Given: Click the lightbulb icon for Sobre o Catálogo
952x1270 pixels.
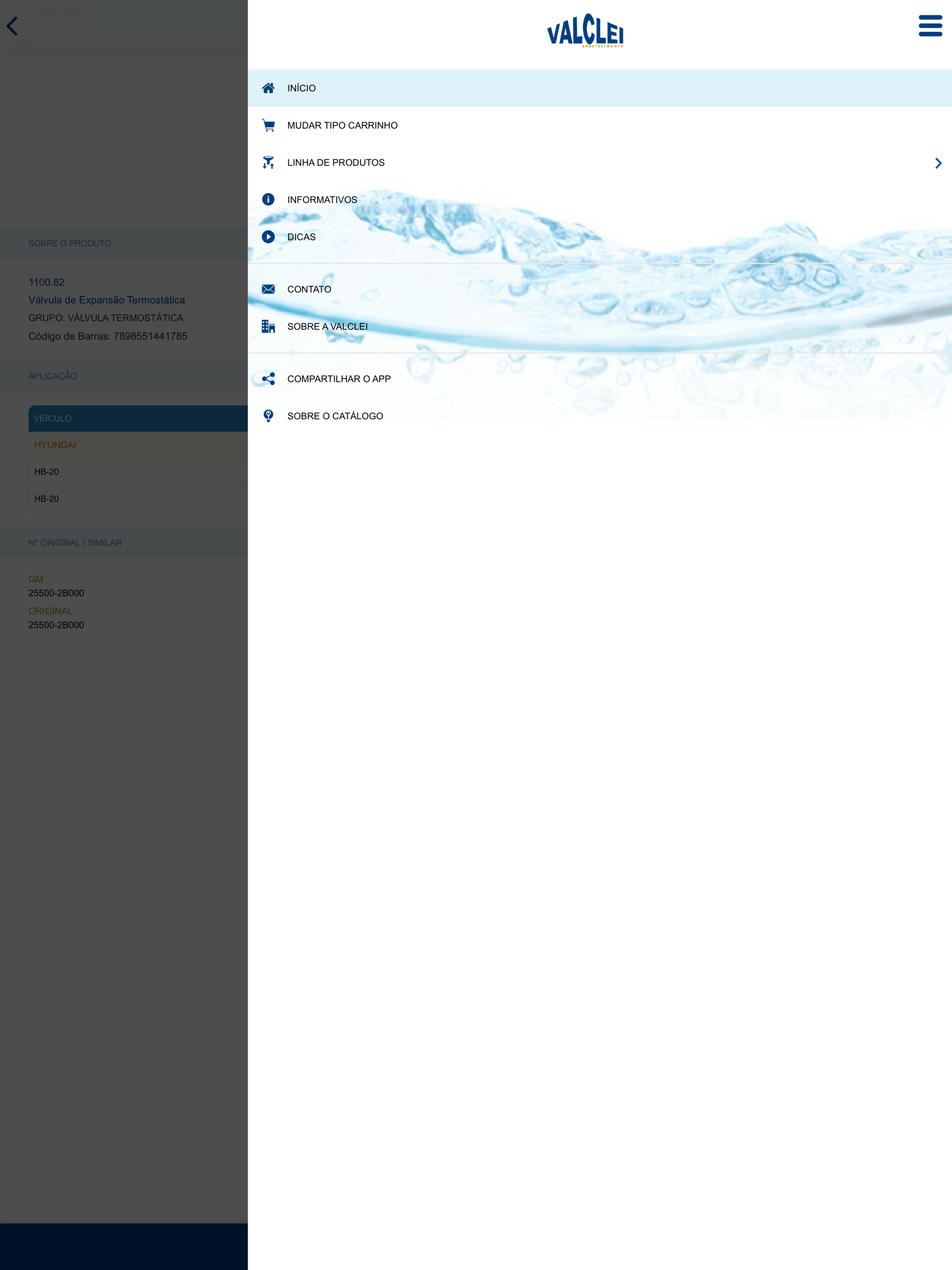Looking at the screenshot, I should click(x=268, y=416).
